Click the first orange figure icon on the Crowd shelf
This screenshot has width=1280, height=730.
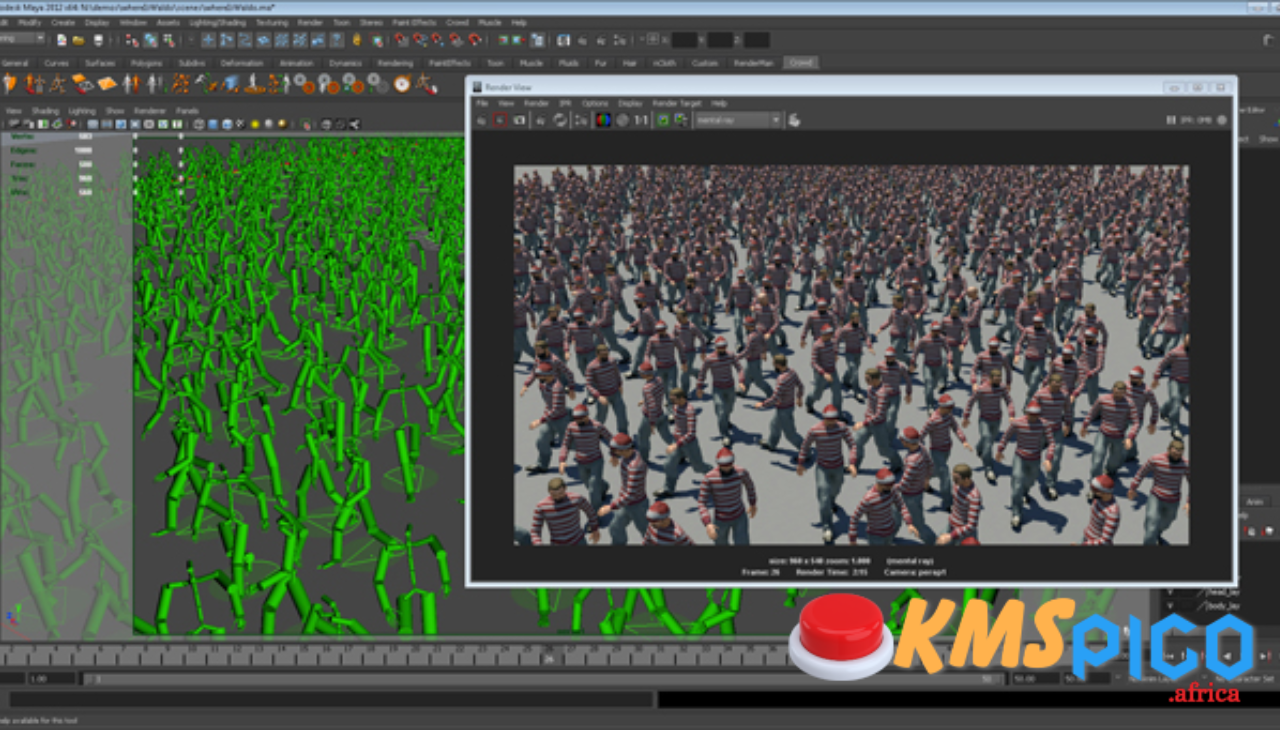click(x=10, y=84)
